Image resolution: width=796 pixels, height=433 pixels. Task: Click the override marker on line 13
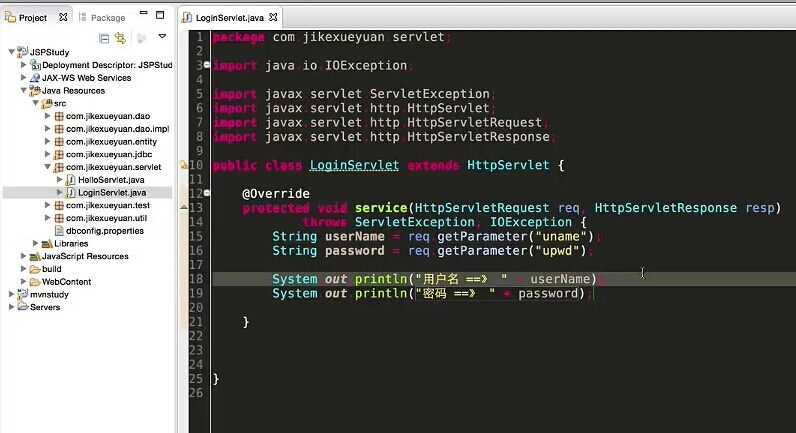pos(184,207)
